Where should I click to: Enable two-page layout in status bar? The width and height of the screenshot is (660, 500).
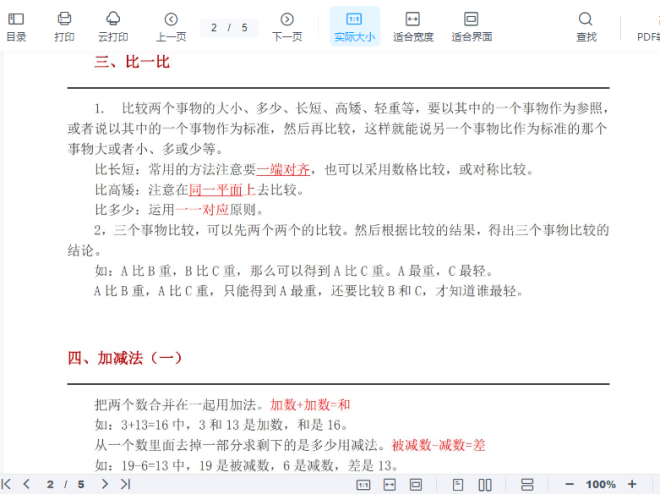pos(485,485)
